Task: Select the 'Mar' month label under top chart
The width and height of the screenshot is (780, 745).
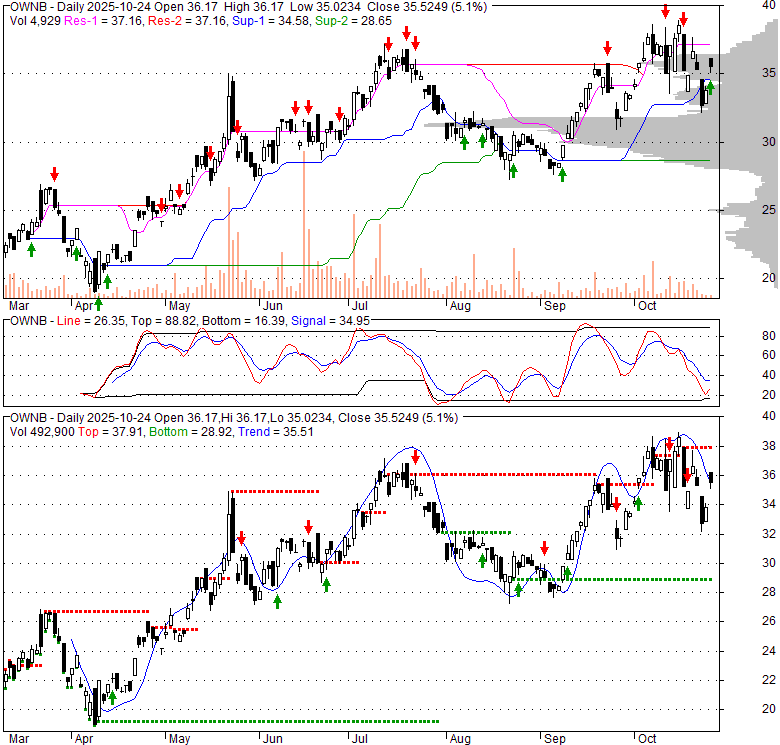Action: tap(19, 306)
